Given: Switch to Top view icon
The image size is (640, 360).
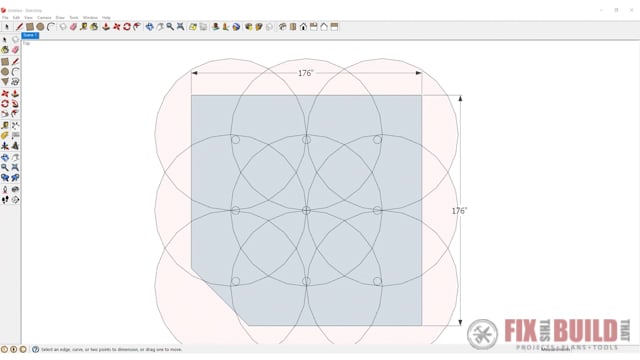Looking at the screenshot, I should click(293, 27).
